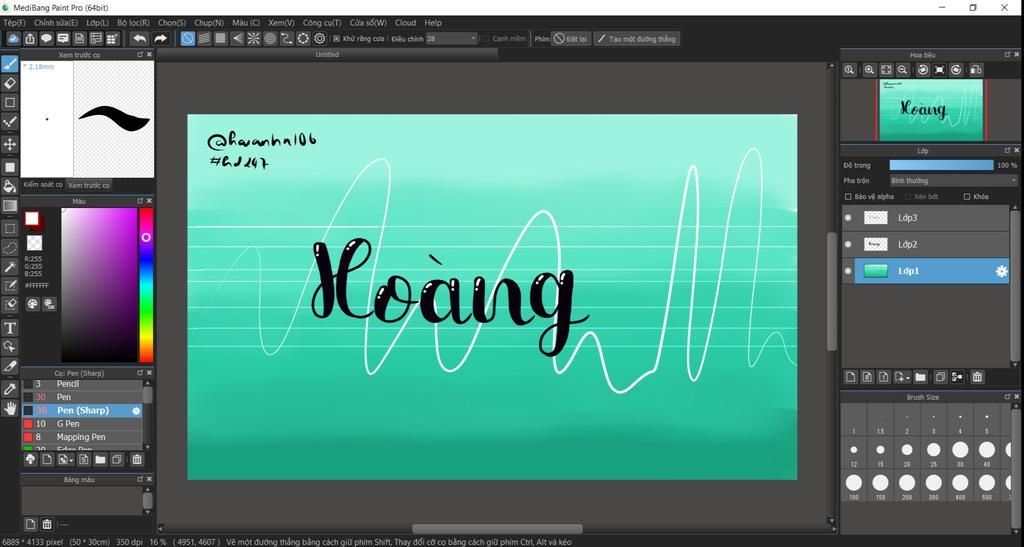
Task: Select the Bucket fill tool
Action: pos(10,187)
